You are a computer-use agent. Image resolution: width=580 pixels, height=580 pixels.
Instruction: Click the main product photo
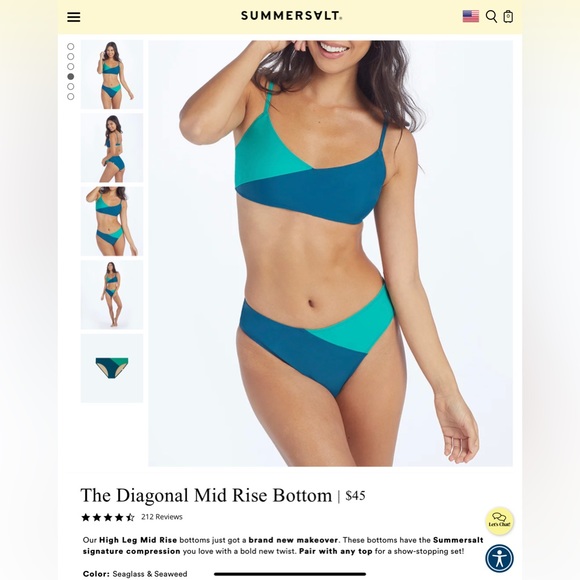coord(330,253)
